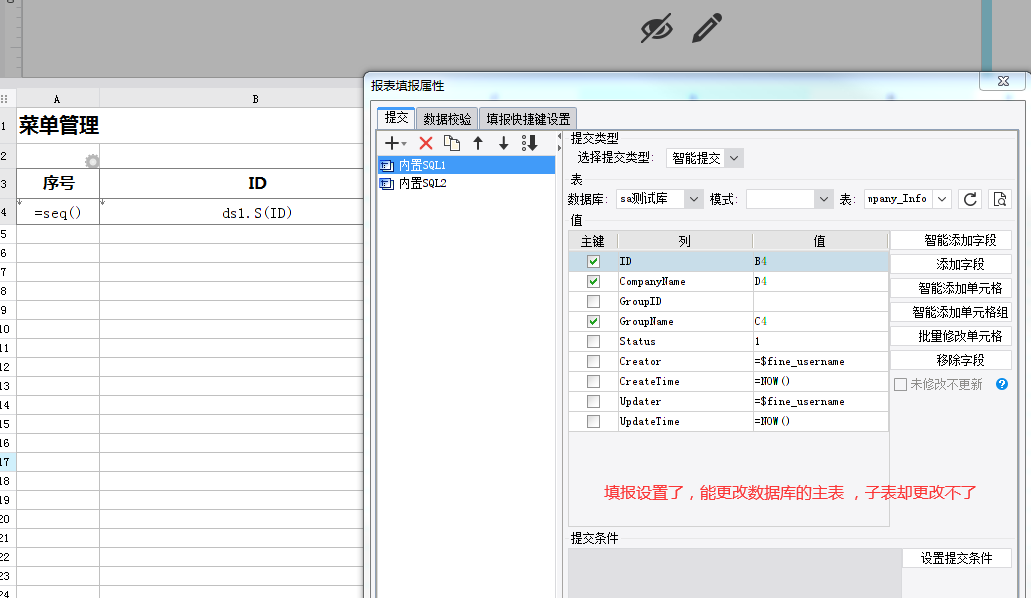1031x598 pixels.
Task: Switch to the 填报快捷键设置 tab
Action: [x=528, y=119]
